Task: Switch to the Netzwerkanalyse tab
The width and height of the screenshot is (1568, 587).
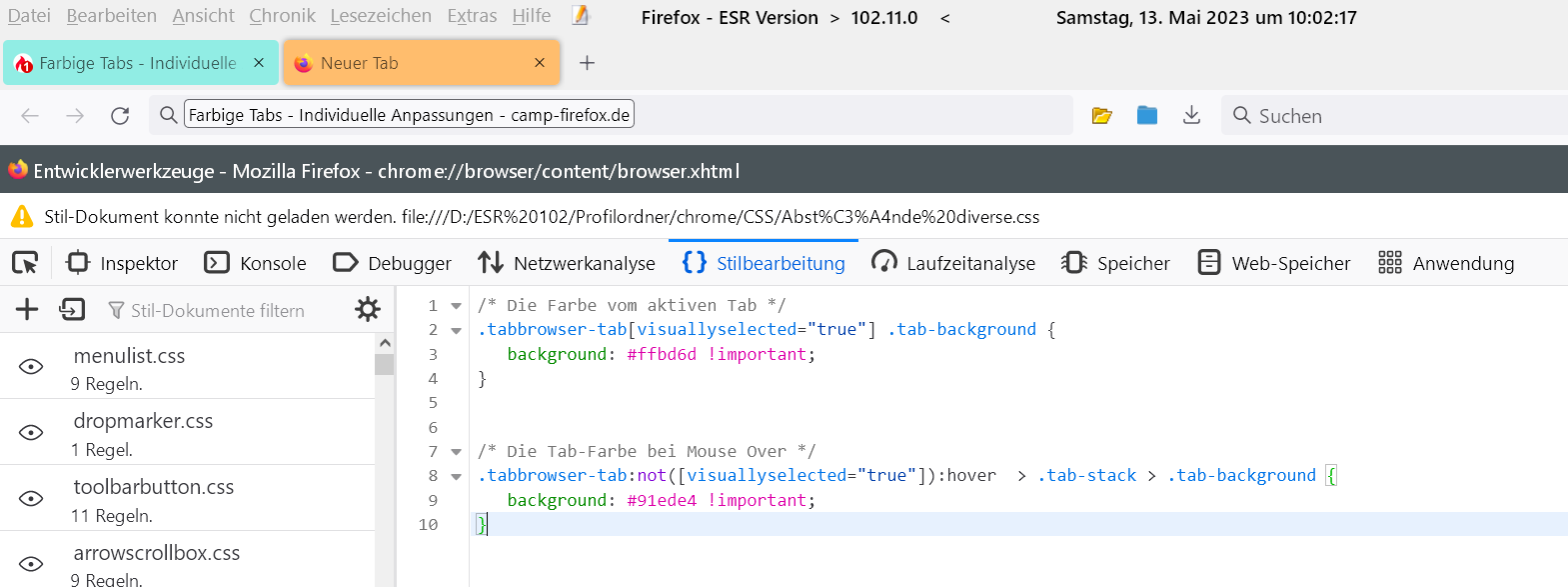Action: (567, 263)
